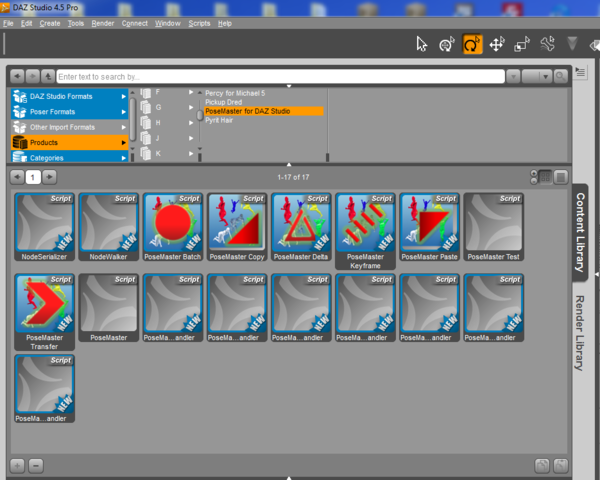The width and height of the screenshot is (600, 480).
Task: Select the highlighted Rotate tool
Action: coord(472,44)
